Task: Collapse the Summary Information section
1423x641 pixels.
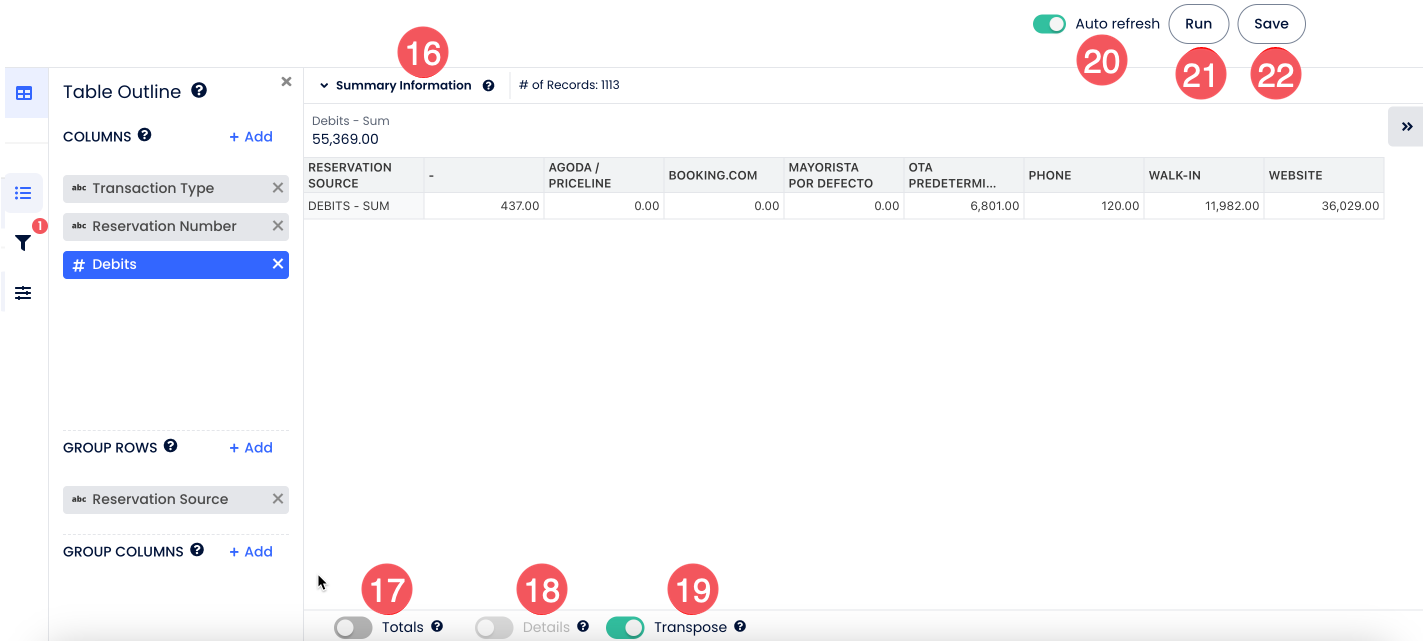Action: (x=324, y=86)
